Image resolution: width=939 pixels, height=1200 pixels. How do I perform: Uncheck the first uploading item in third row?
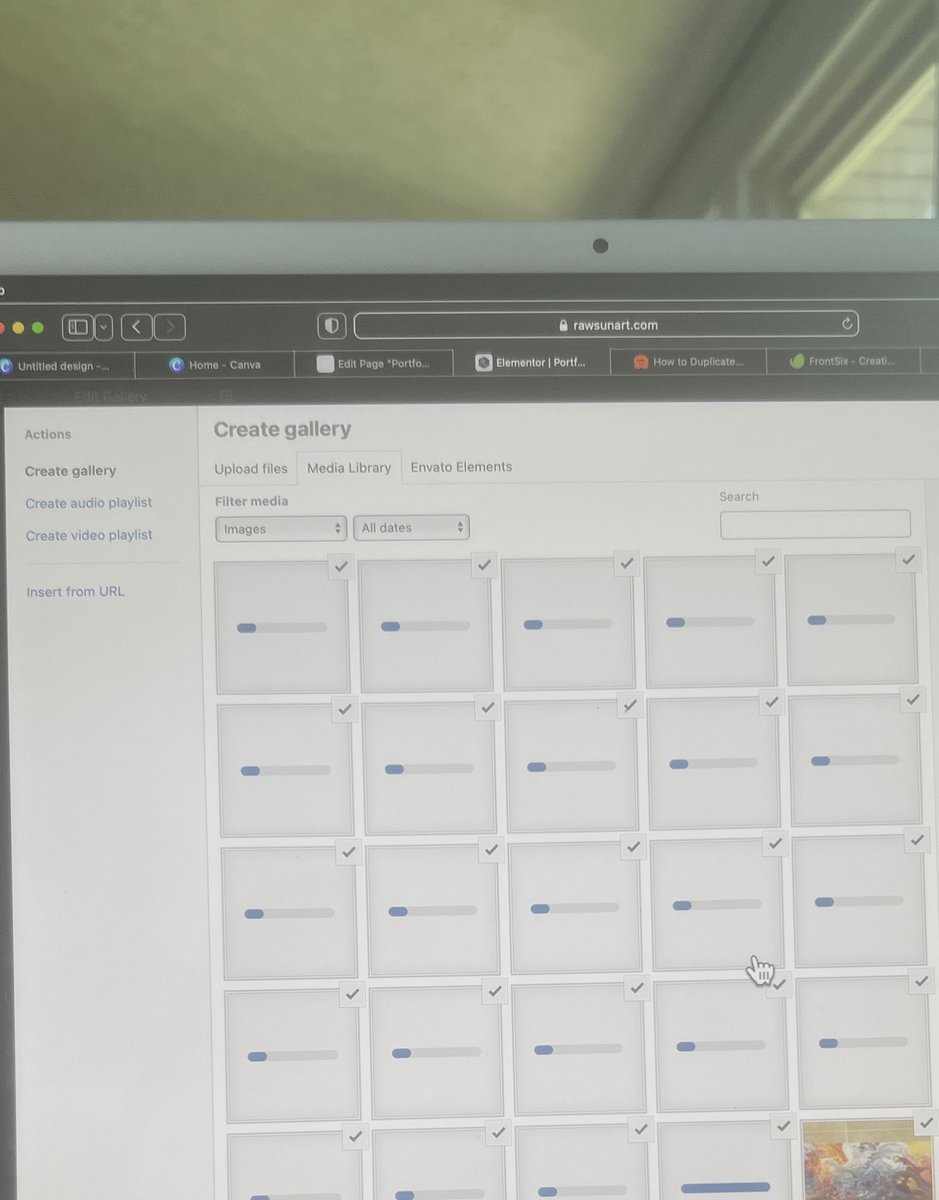coord(349,853)
